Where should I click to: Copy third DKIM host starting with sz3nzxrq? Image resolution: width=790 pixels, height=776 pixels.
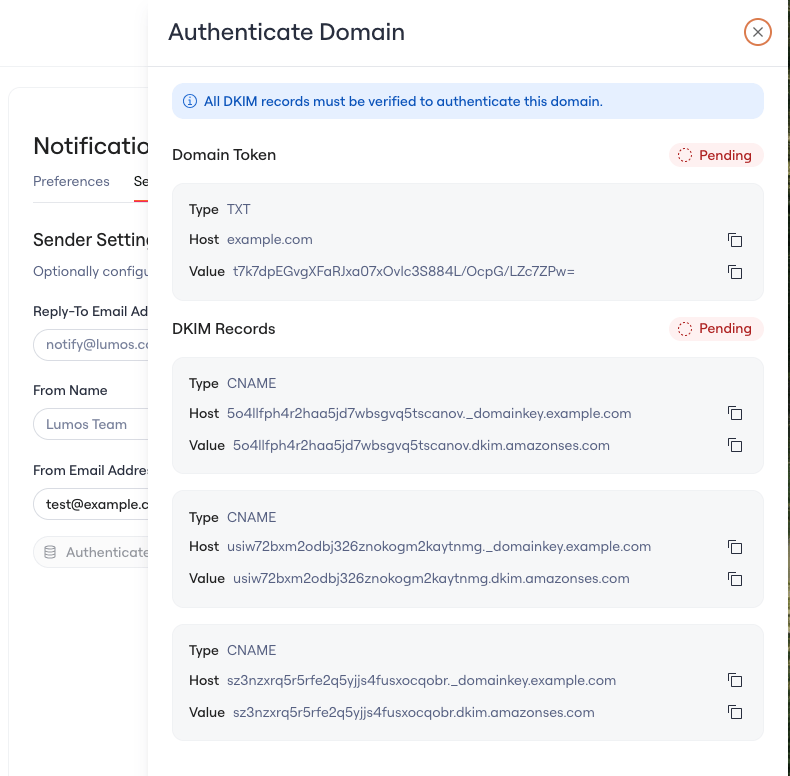pos(735,680)
